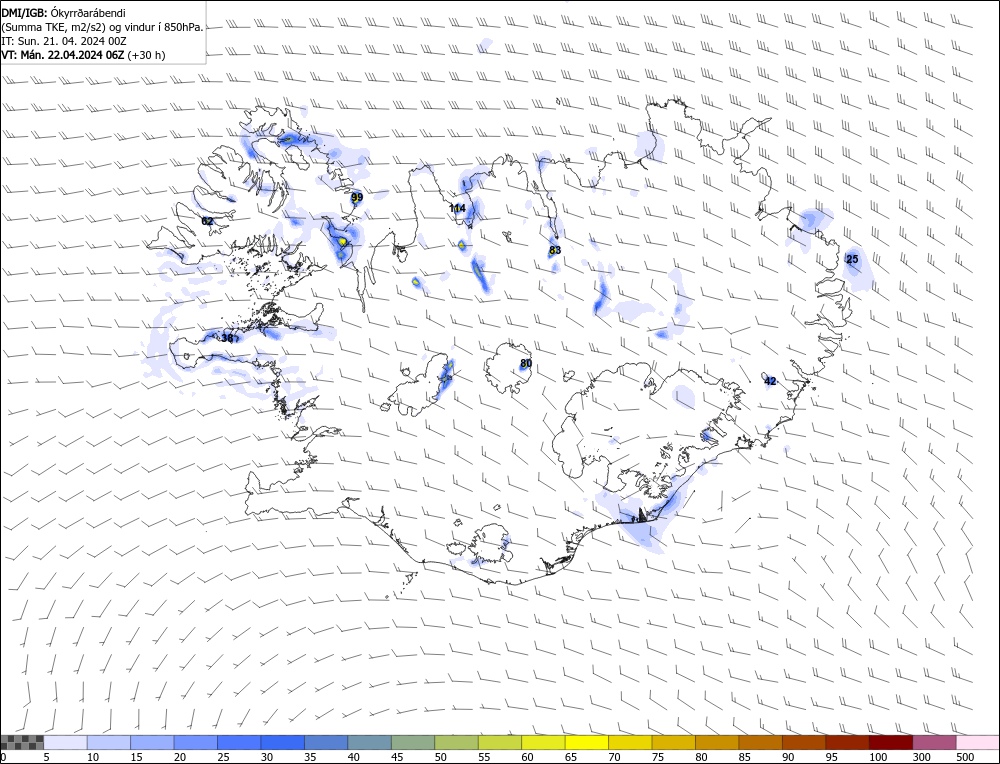Click the color scale tick label 100
Image resolution: width=1000 pixels, height=764 pixels.
click(x=878, y=757)
